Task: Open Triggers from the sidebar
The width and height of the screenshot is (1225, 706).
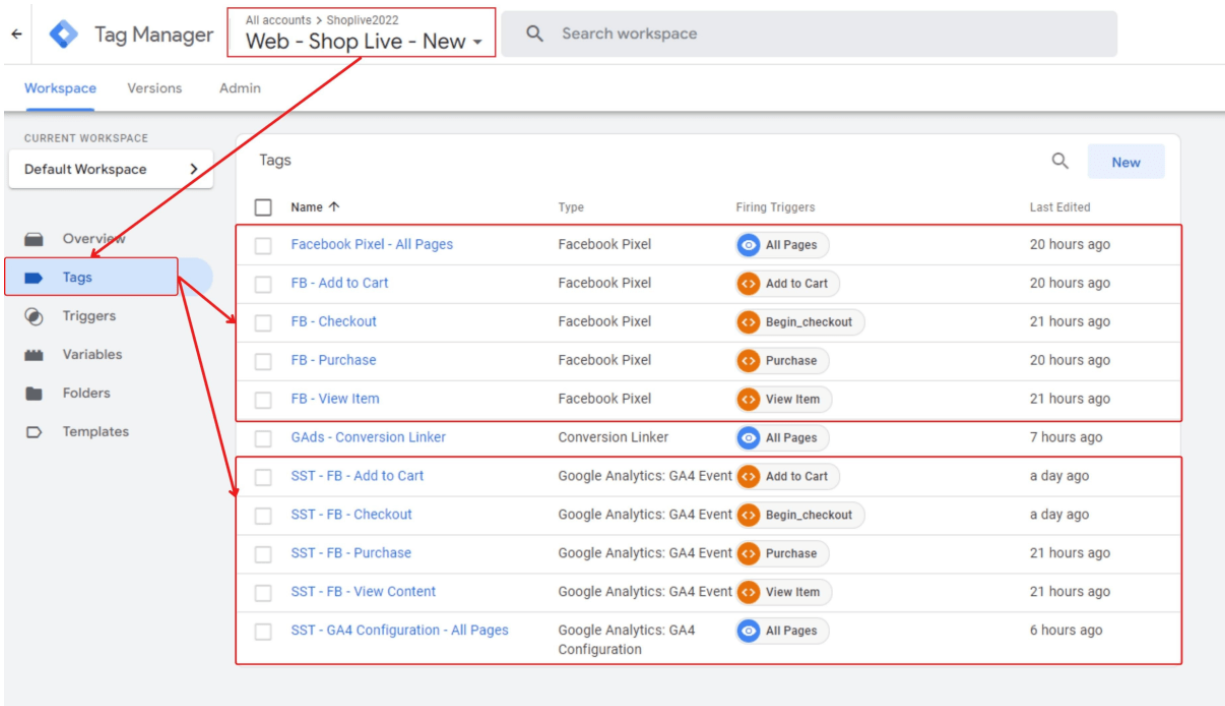Action: coord(89,316)
